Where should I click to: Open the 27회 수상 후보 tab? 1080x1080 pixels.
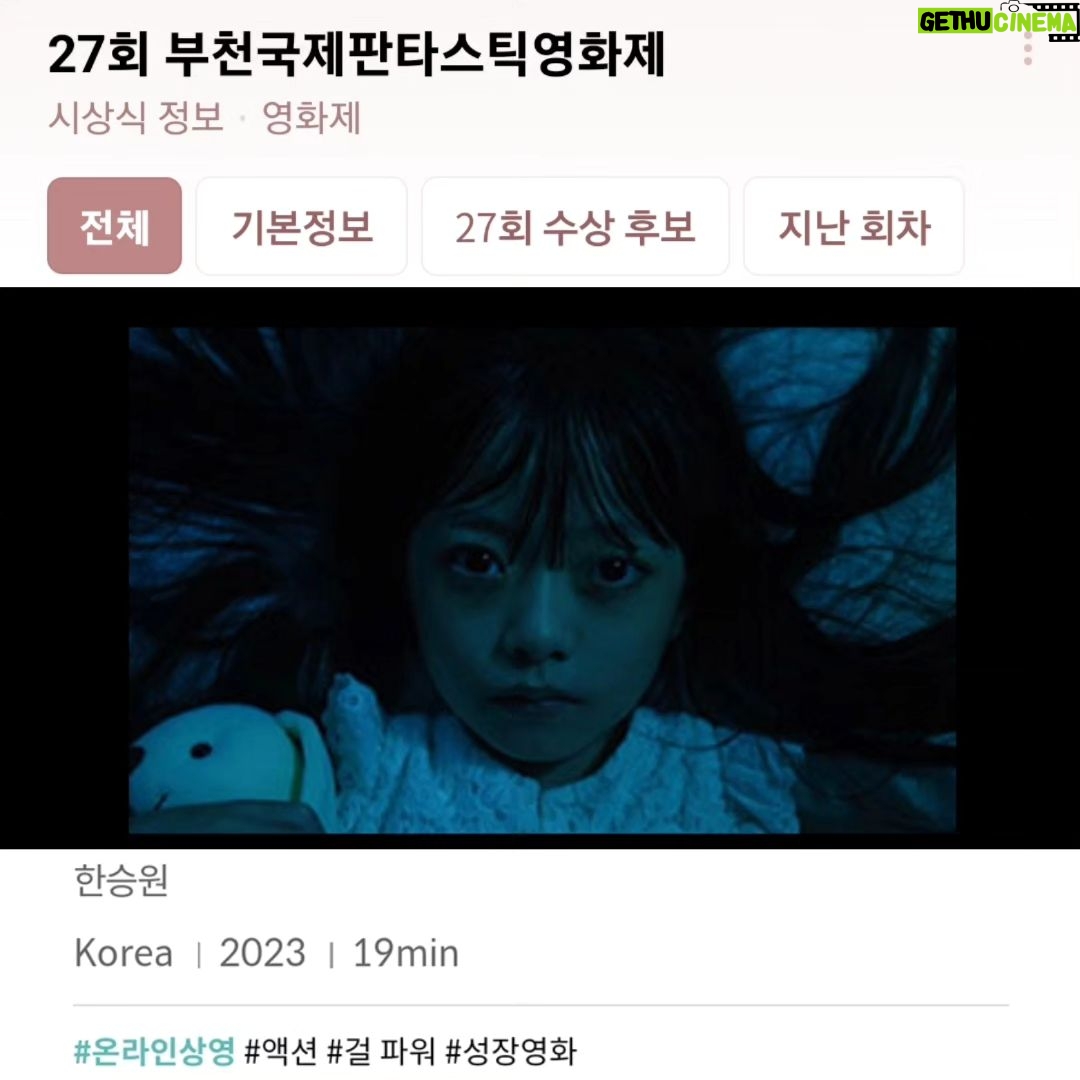575,226
